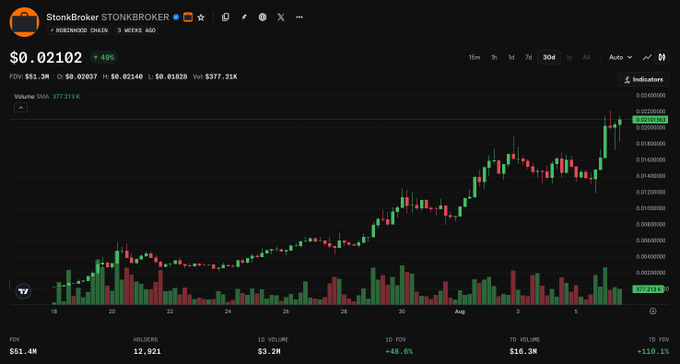Click the STONKBROKER ticker symbol text

(x=135, y=17)
